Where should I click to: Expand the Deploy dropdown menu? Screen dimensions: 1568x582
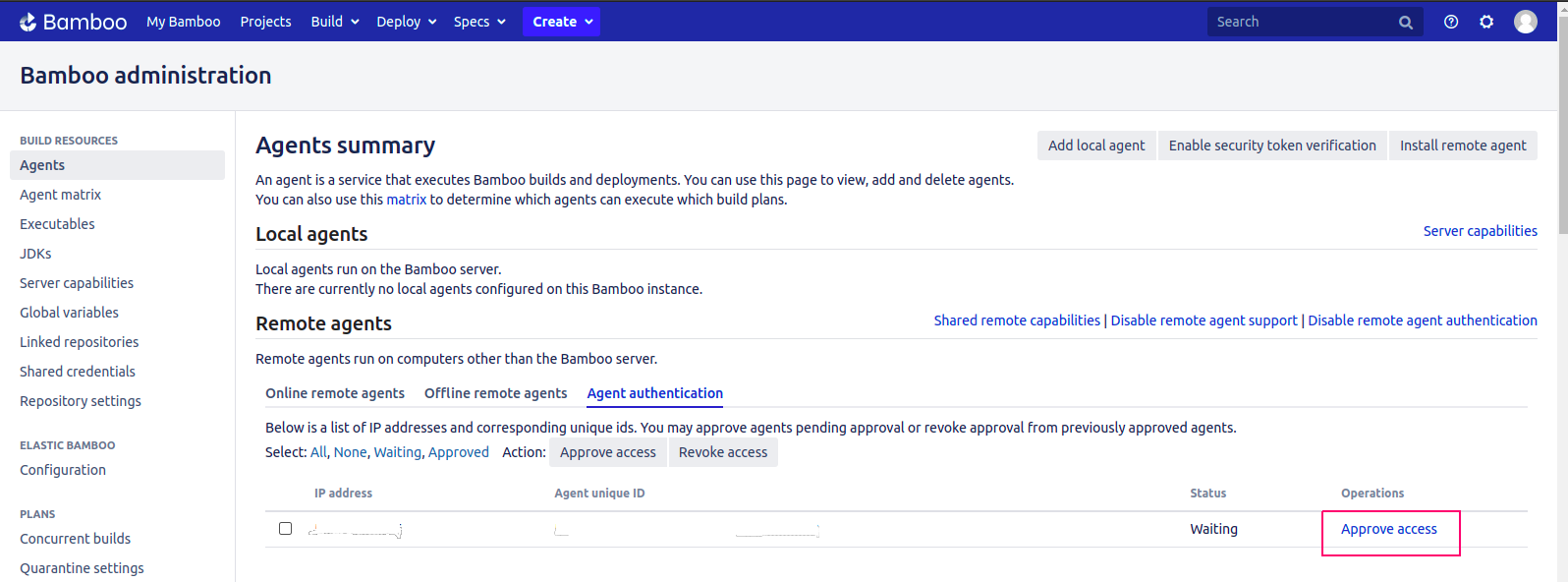pos(407,22)
